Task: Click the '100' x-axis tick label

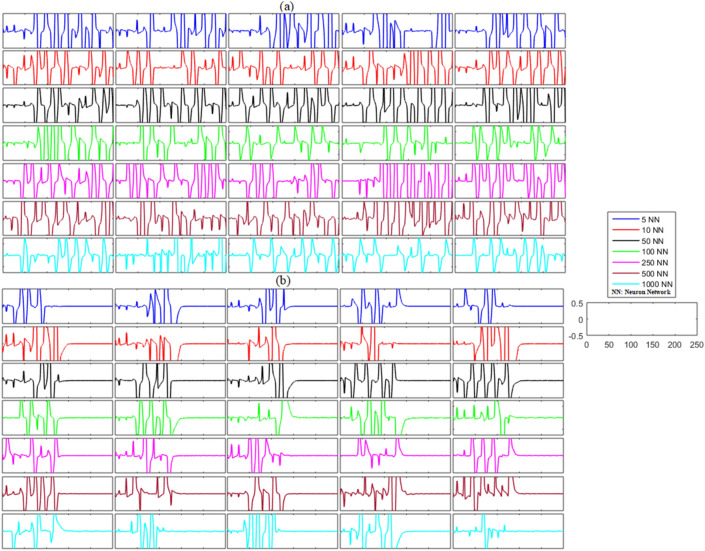Action: [630, 345]
